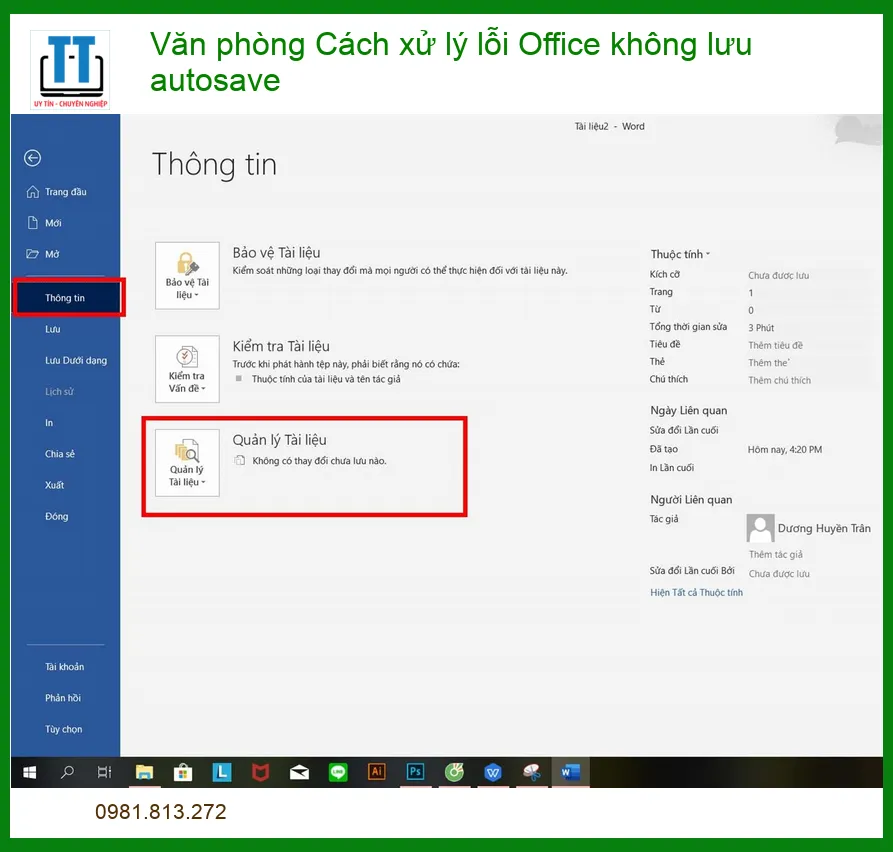Image resolution: width=893 pixels, height=852 pixels.
Task: Switch to Word in the taskbar
Action: pos(570,772)
